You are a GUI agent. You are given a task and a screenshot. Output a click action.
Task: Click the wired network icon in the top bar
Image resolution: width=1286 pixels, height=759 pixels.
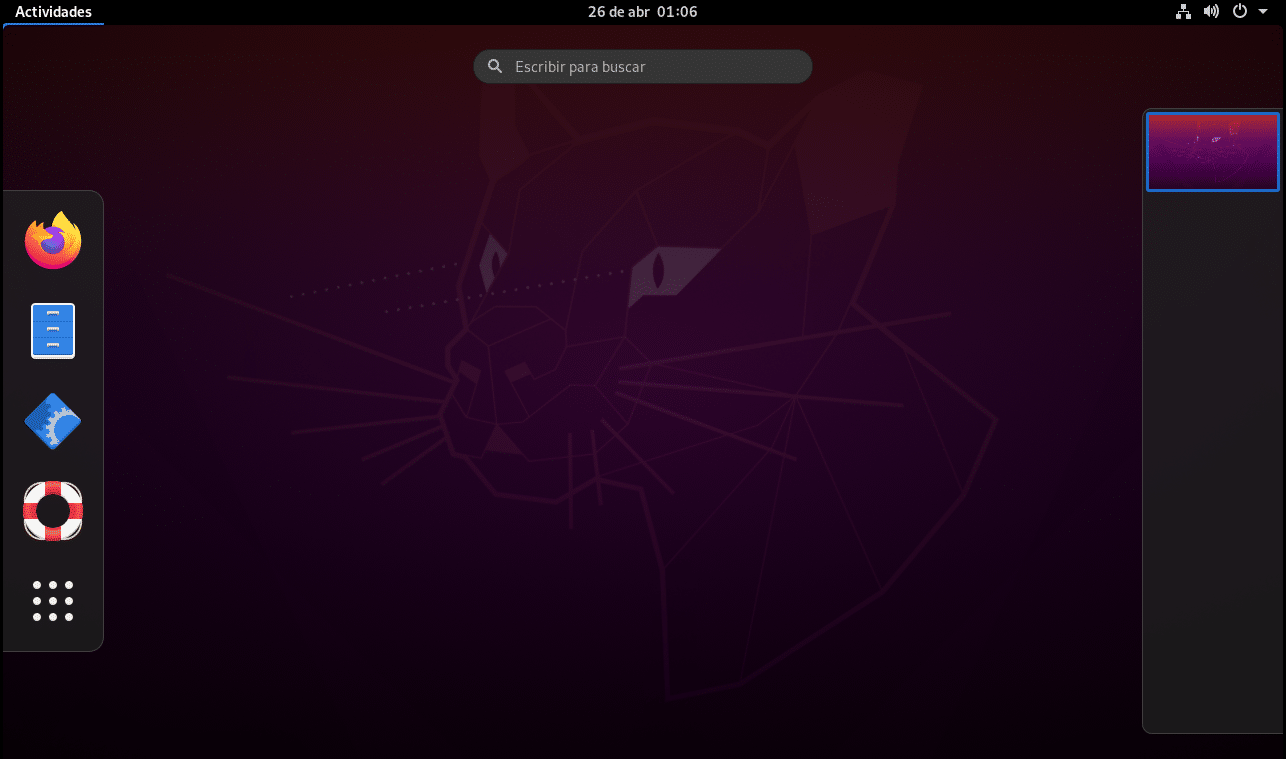pyautogui.click(x=1183, y=12)
